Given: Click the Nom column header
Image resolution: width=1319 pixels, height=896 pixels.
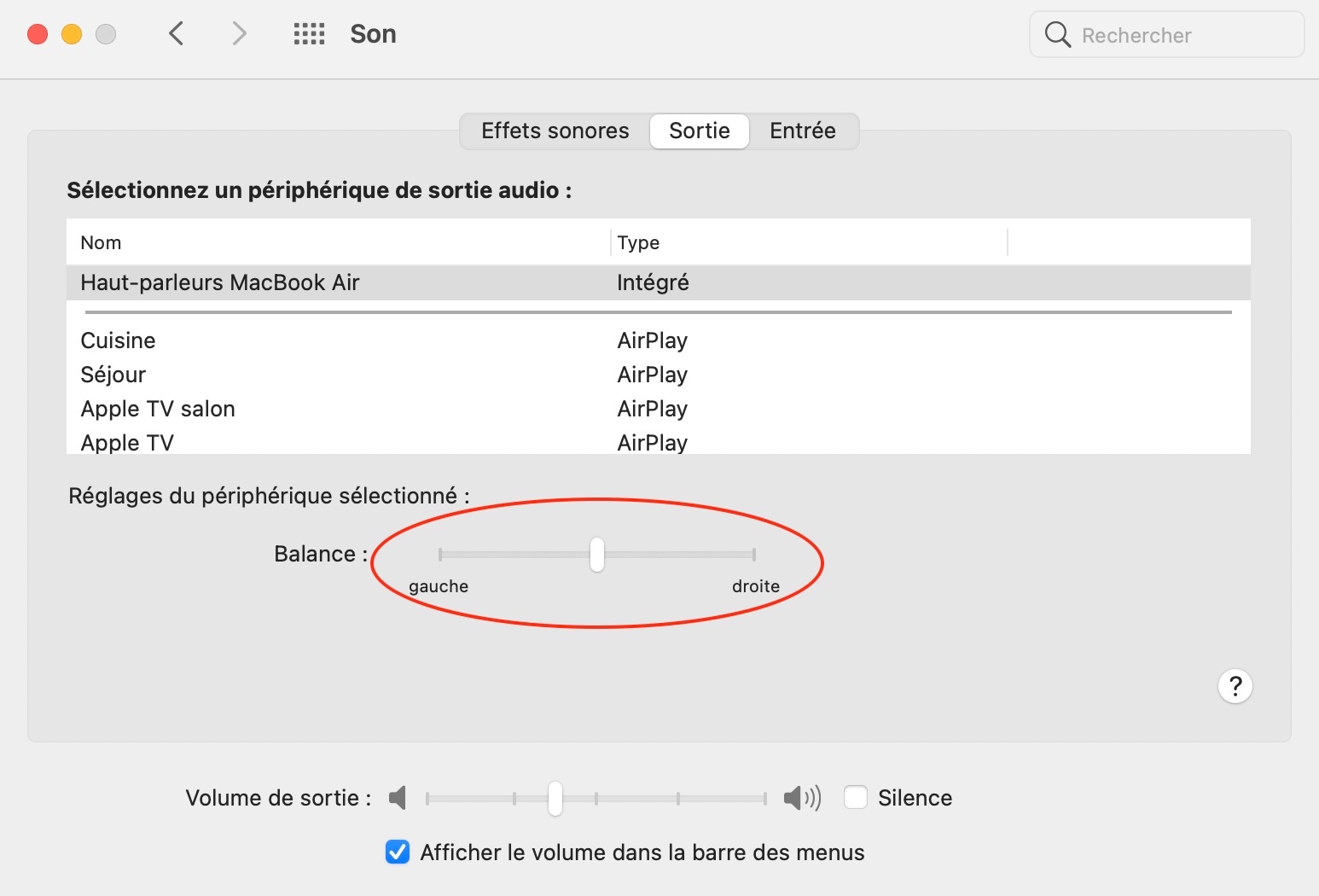Looking at the screenshot, I should point(101,242).
